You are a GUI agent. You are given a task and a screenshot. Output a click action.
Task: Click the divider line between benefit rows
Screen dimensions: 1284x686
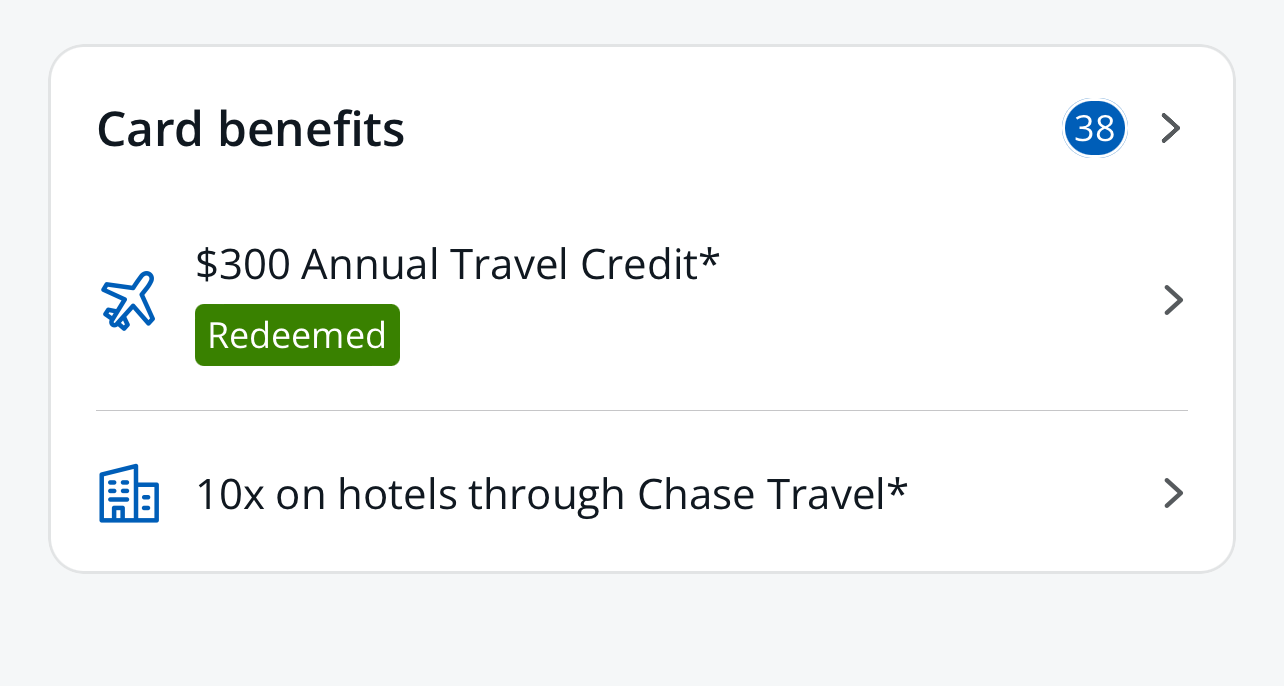(x=641, y=411)
